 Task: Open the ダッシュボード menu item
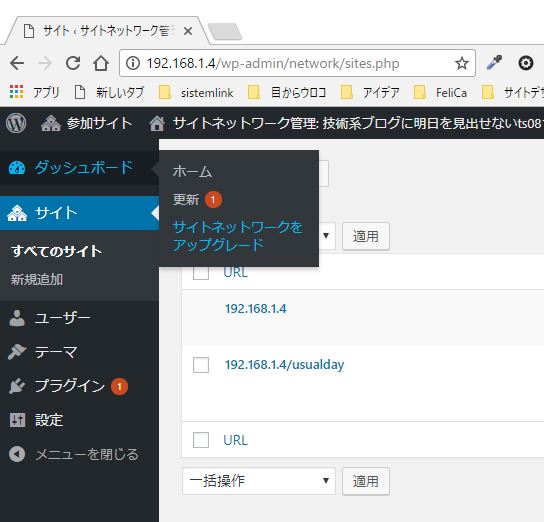79,168
